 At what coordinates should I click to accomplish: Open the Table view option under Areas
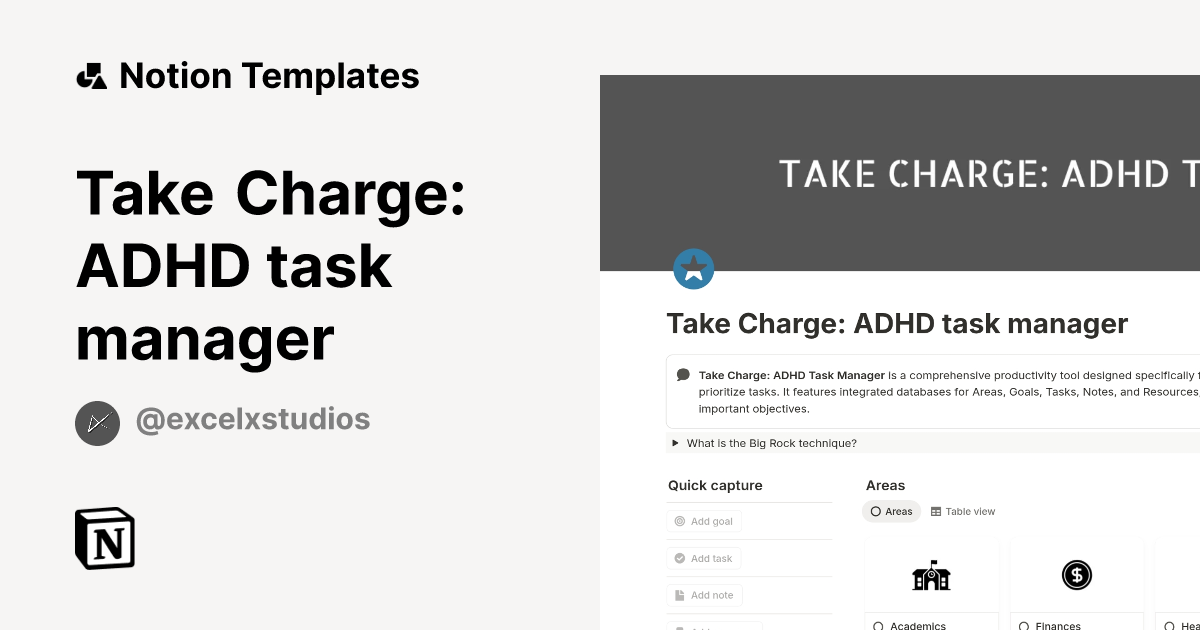point(962,511)
